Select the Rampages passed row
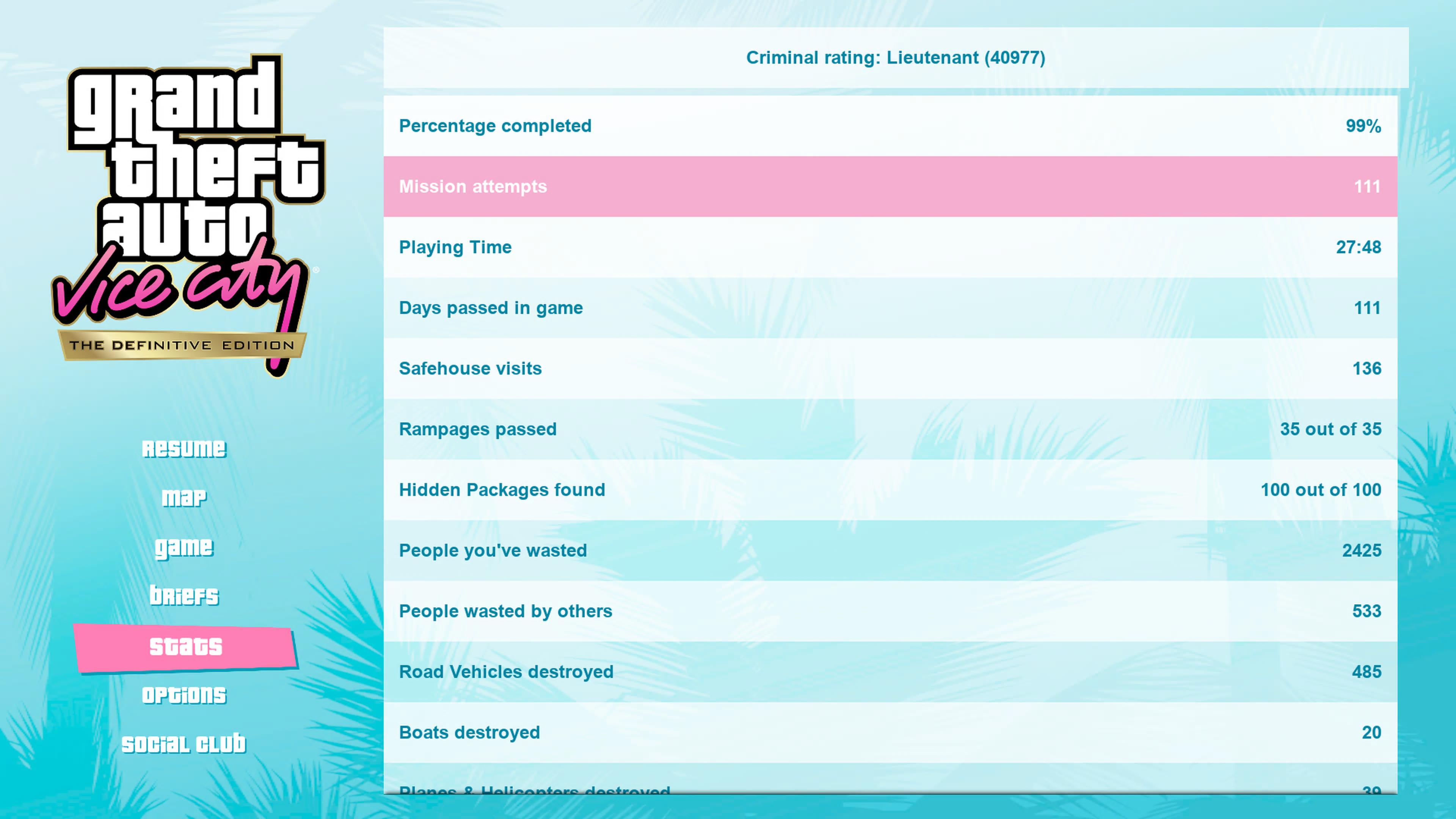 [890, 429]
